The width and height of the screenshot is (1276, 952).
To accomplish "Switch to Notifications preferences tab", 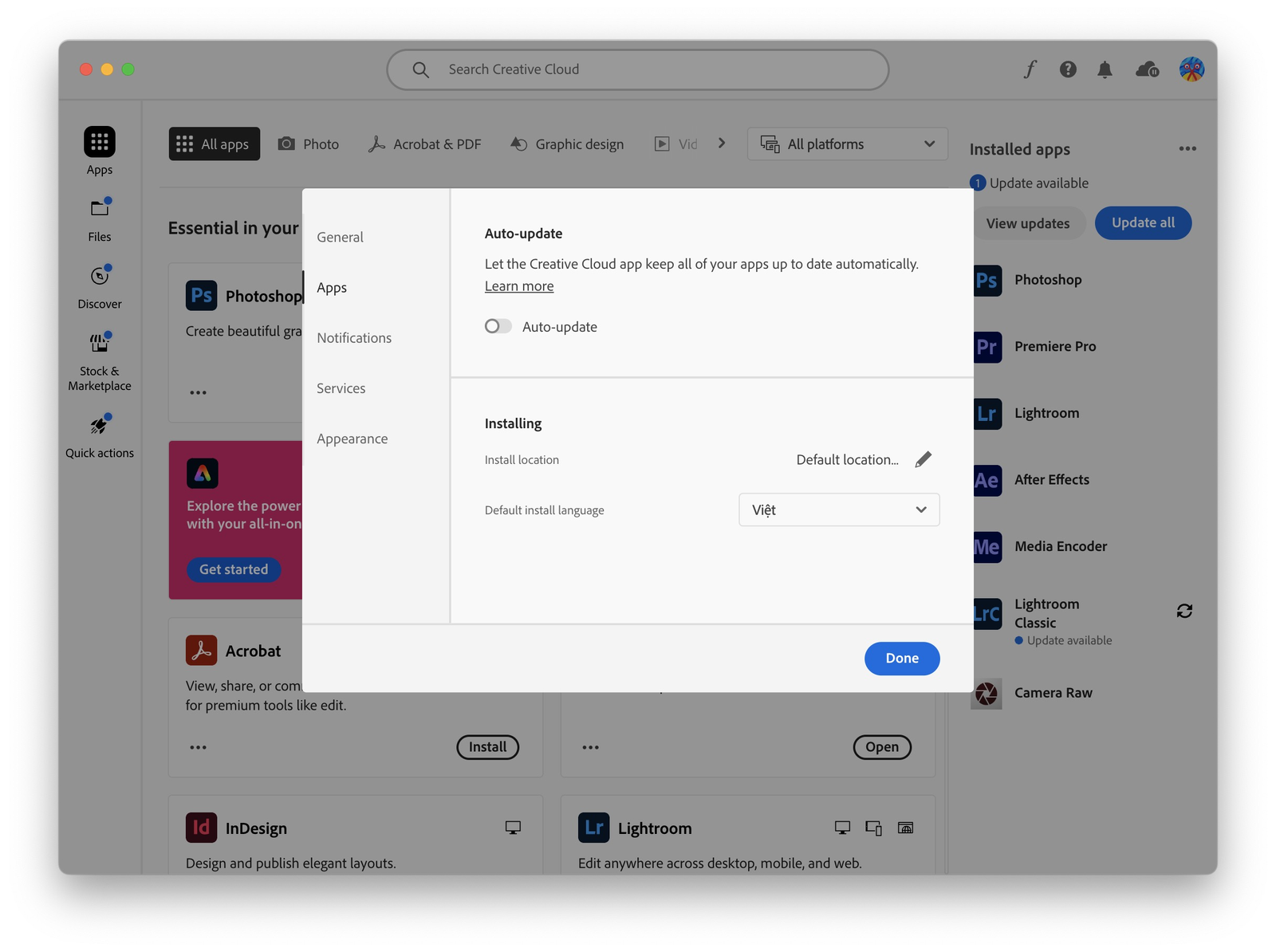I will click(354, 337).
